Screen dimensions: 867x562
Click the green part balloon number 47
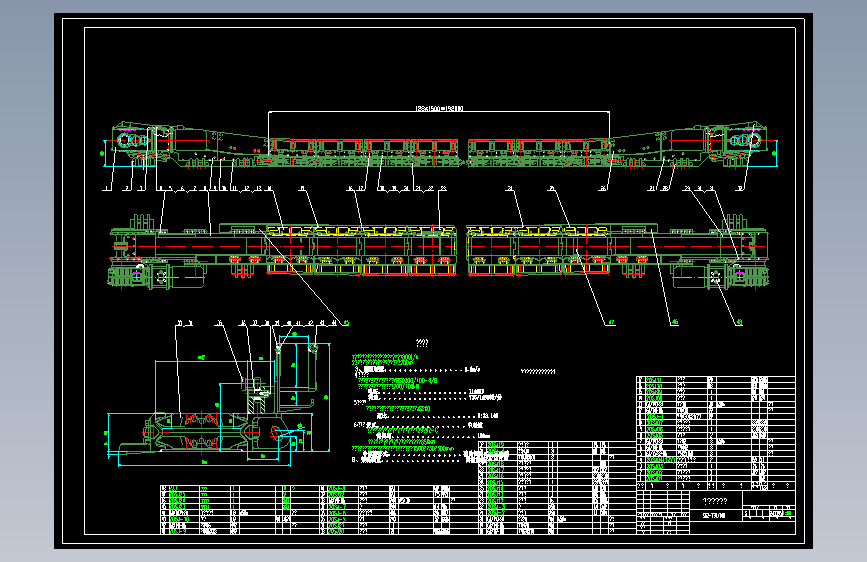tap(611, 322)
